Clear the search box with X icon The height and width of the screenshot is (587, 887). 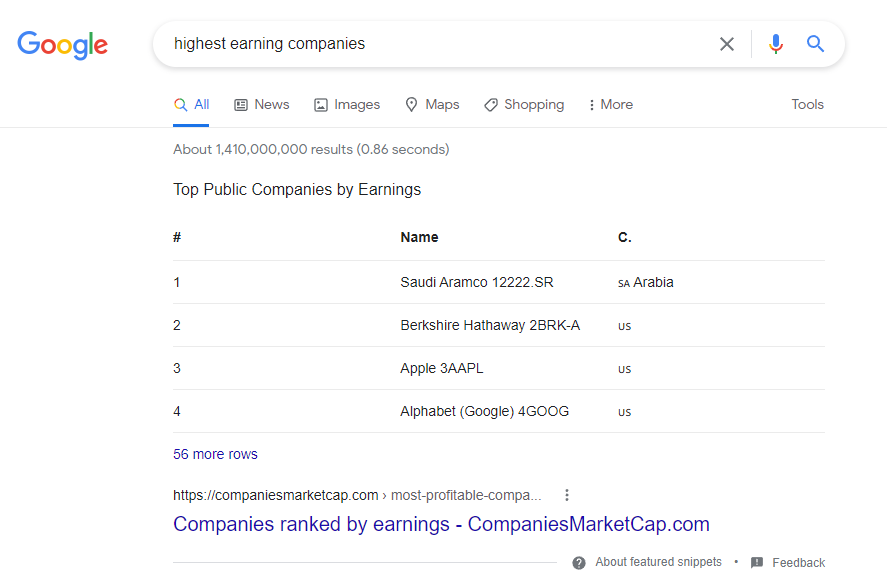tap(727, 44)
